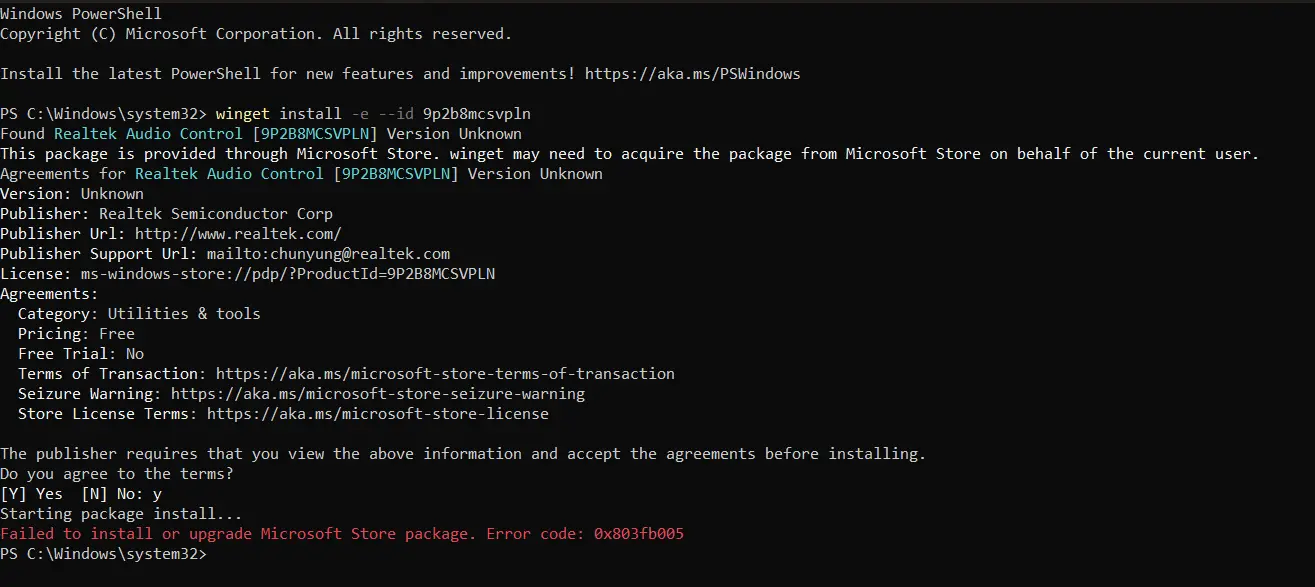This screenshot has height=587, width=1315.
Task: Open the mailto:chunyung@realtek.com support link
Action: coord(328,254)
